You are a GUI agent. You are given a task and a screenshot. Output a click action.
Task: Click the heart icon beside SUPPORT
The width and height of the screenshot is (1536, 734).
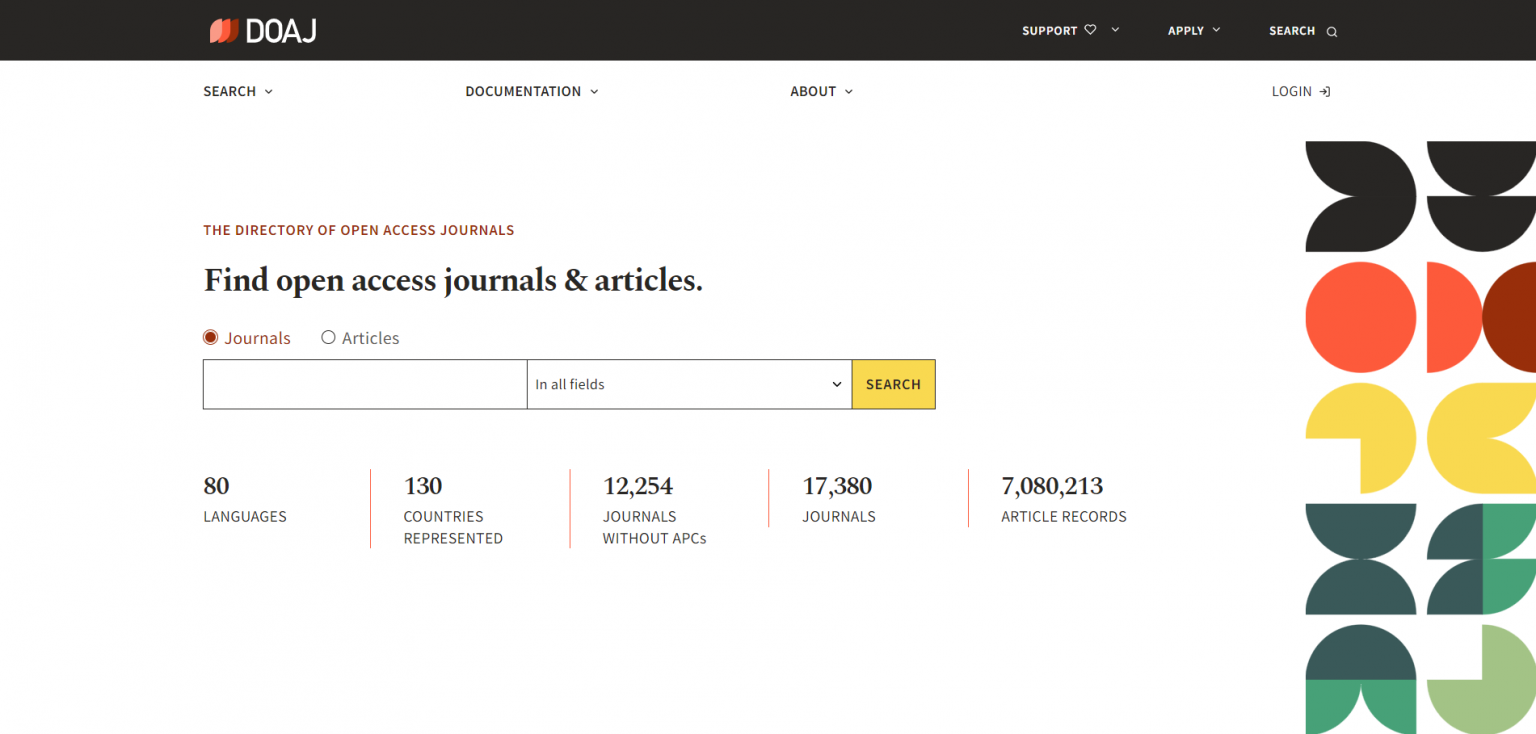[x=1090, y=30]
